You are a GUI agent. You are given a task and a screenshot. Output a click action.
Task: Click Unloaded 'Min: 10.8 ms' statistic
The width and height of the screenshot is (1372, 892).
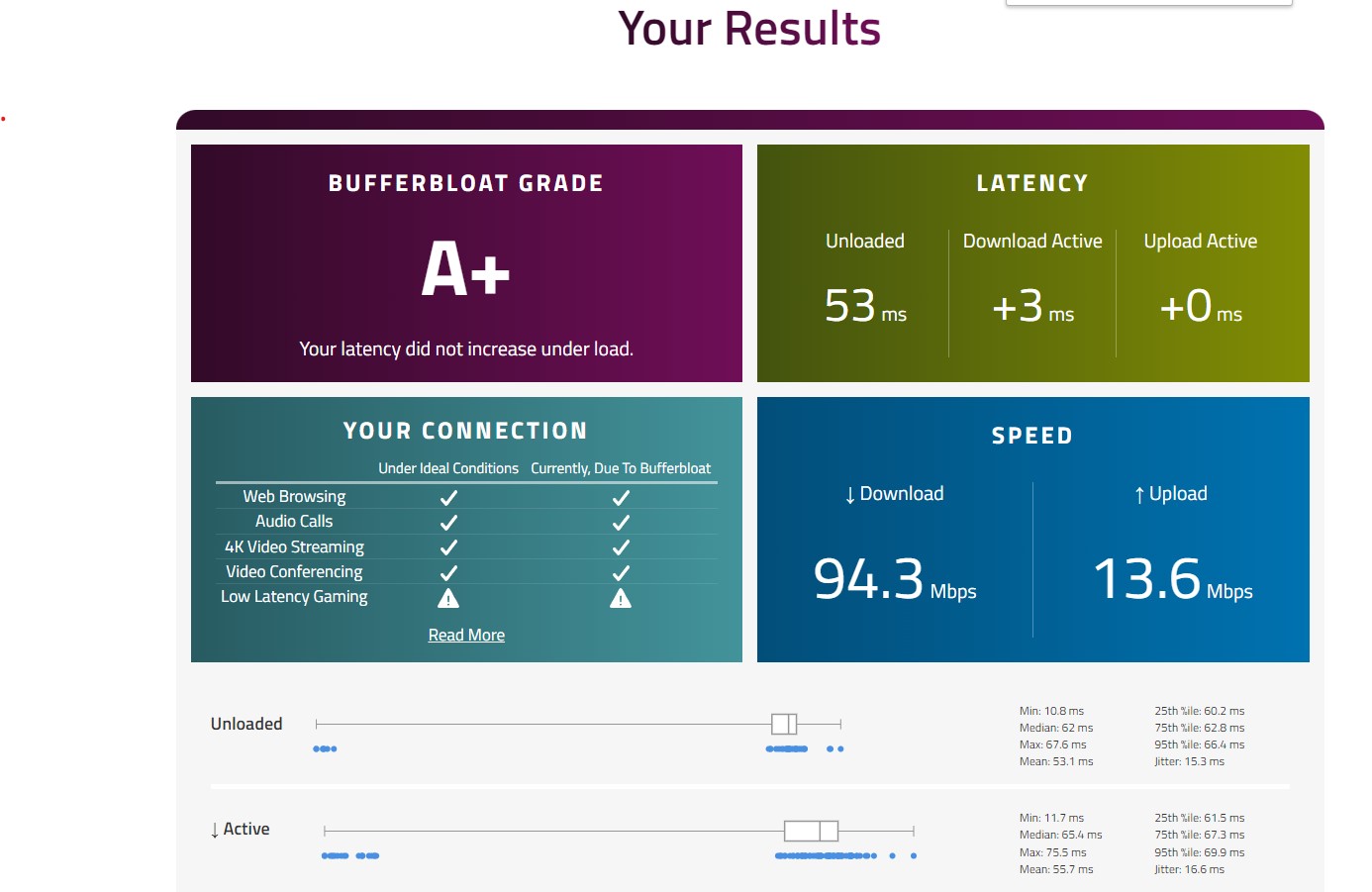coord(1051,711)
